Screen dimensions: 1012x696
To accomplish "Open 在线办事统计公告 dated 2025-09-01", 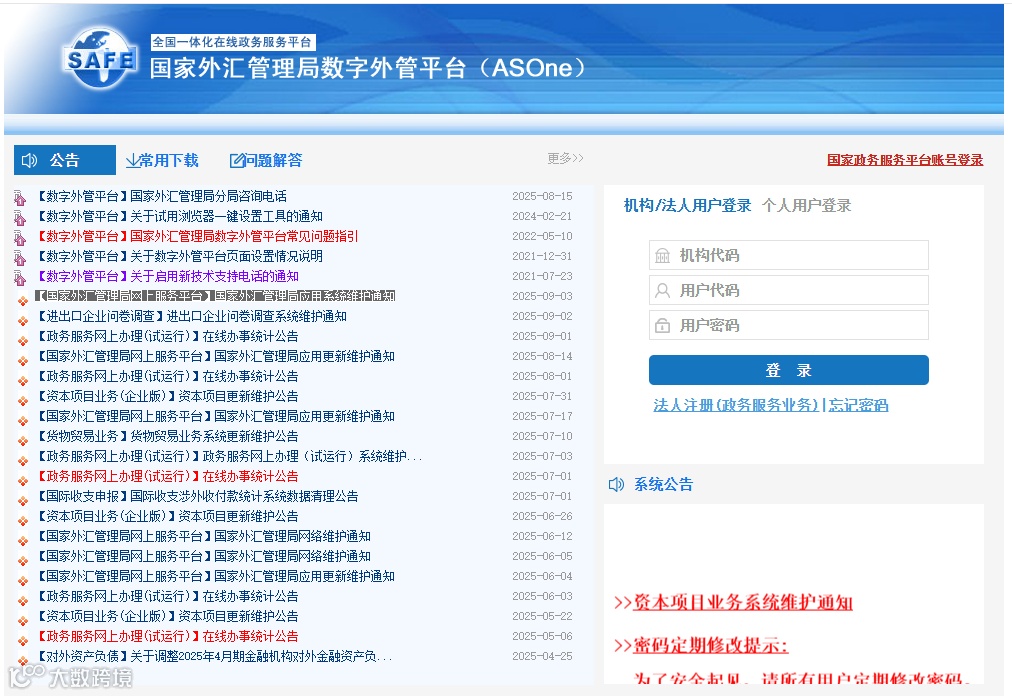I will coord(167,336).
